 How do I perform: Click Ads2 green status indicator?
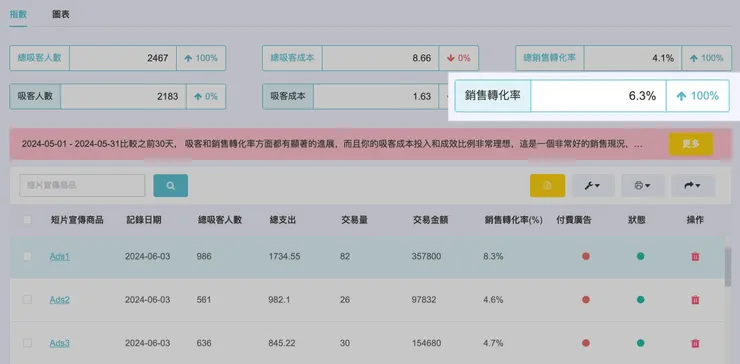pyautogui.click(x=640, y=299)
